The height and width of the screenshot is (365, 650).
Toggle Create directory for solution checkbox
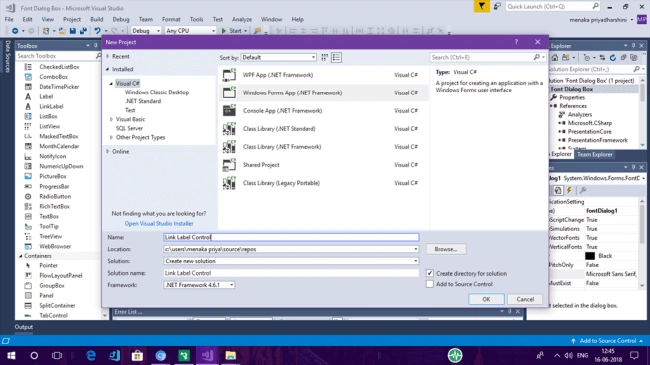429,273
